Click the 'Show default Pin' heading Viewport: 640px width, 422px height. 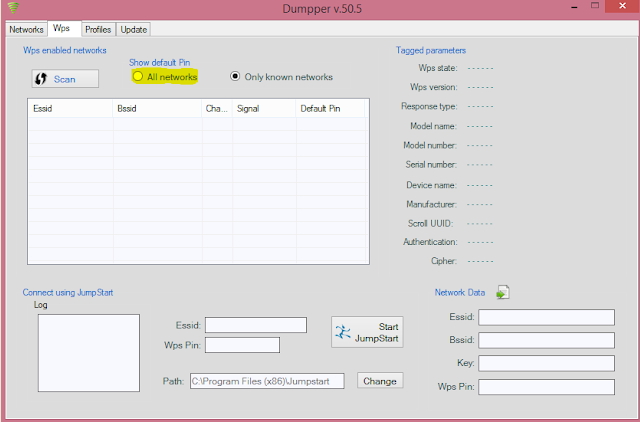160,62
